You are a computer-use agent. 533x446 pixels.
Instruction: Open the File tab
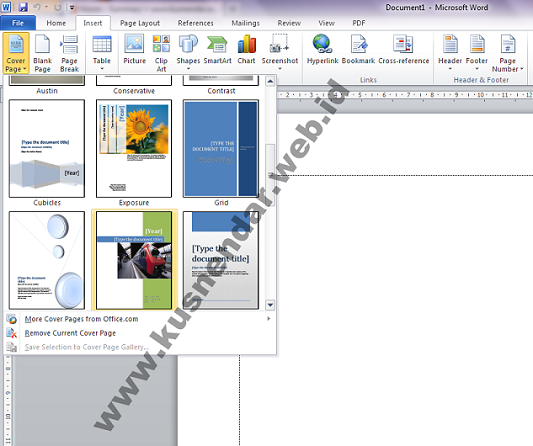18,23
